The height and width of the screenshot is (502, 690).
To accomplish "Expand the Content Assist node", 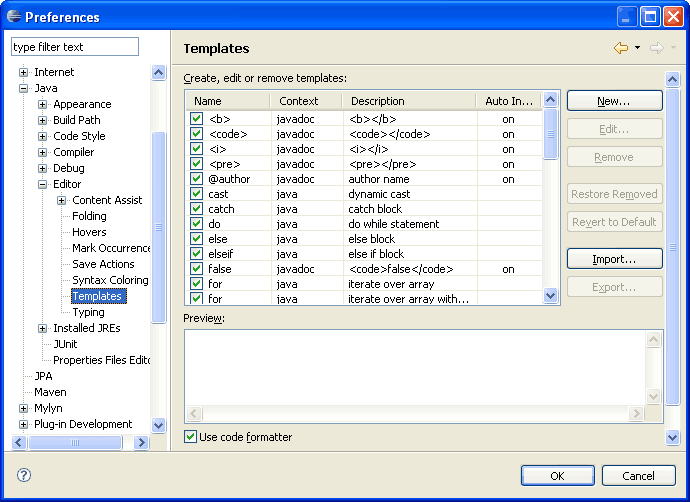I will click(x=62, y=201).
